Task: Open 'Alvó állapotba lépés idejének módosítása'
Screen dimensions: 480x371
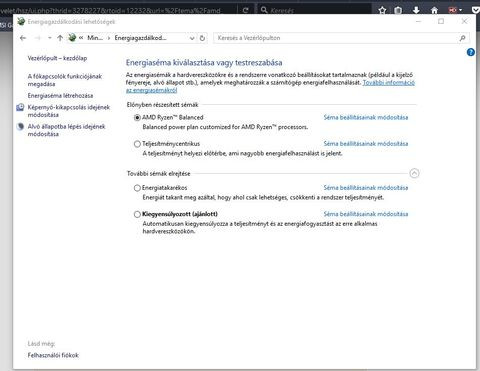Action: pos(66,130)
